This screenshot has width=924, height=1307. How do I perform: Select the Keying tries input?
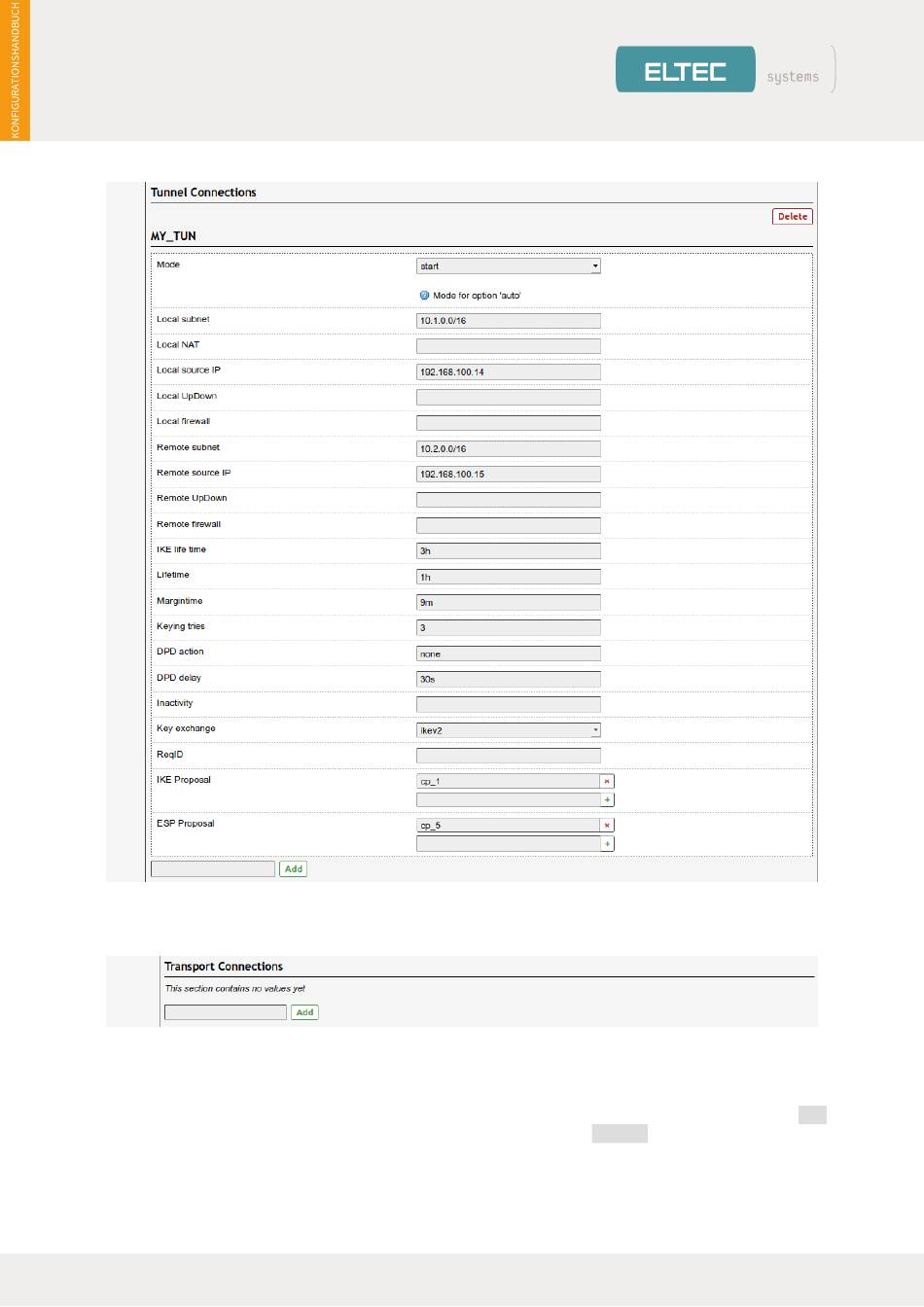point(508,628)
